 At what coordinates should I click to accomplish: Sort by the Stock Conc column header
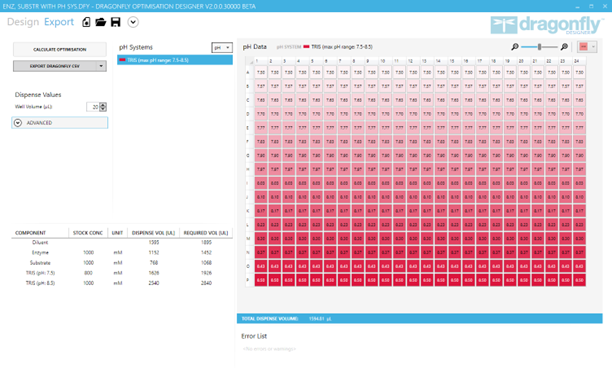click(88, 233)
